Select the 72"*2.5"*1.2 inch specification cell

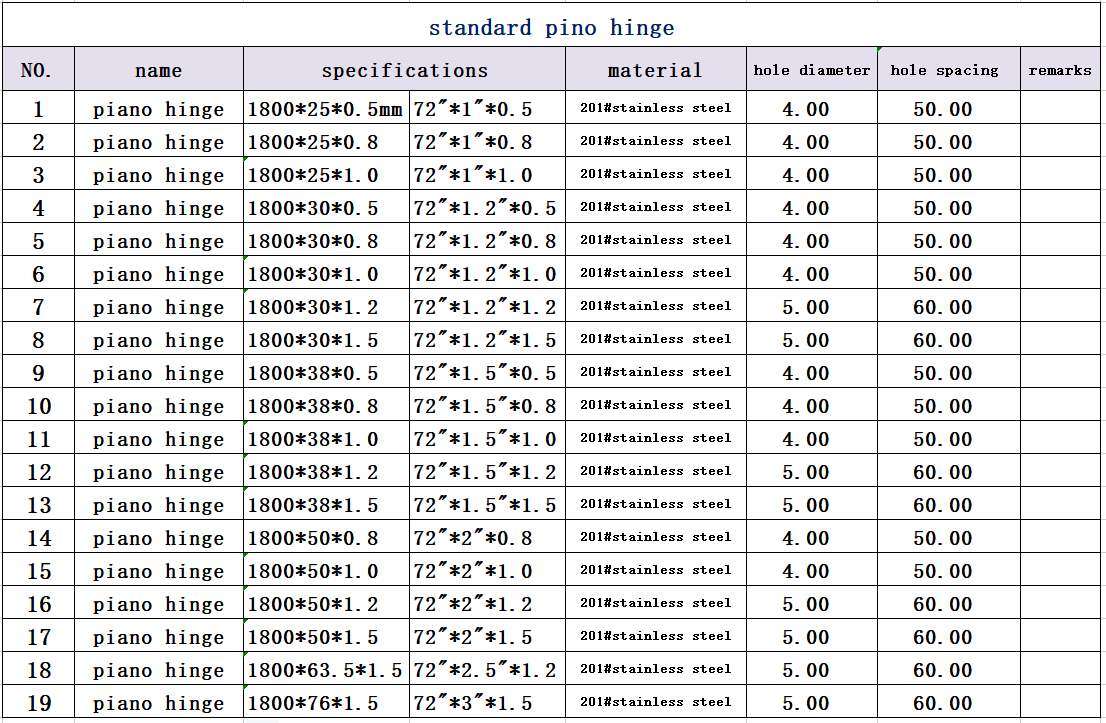486,670
